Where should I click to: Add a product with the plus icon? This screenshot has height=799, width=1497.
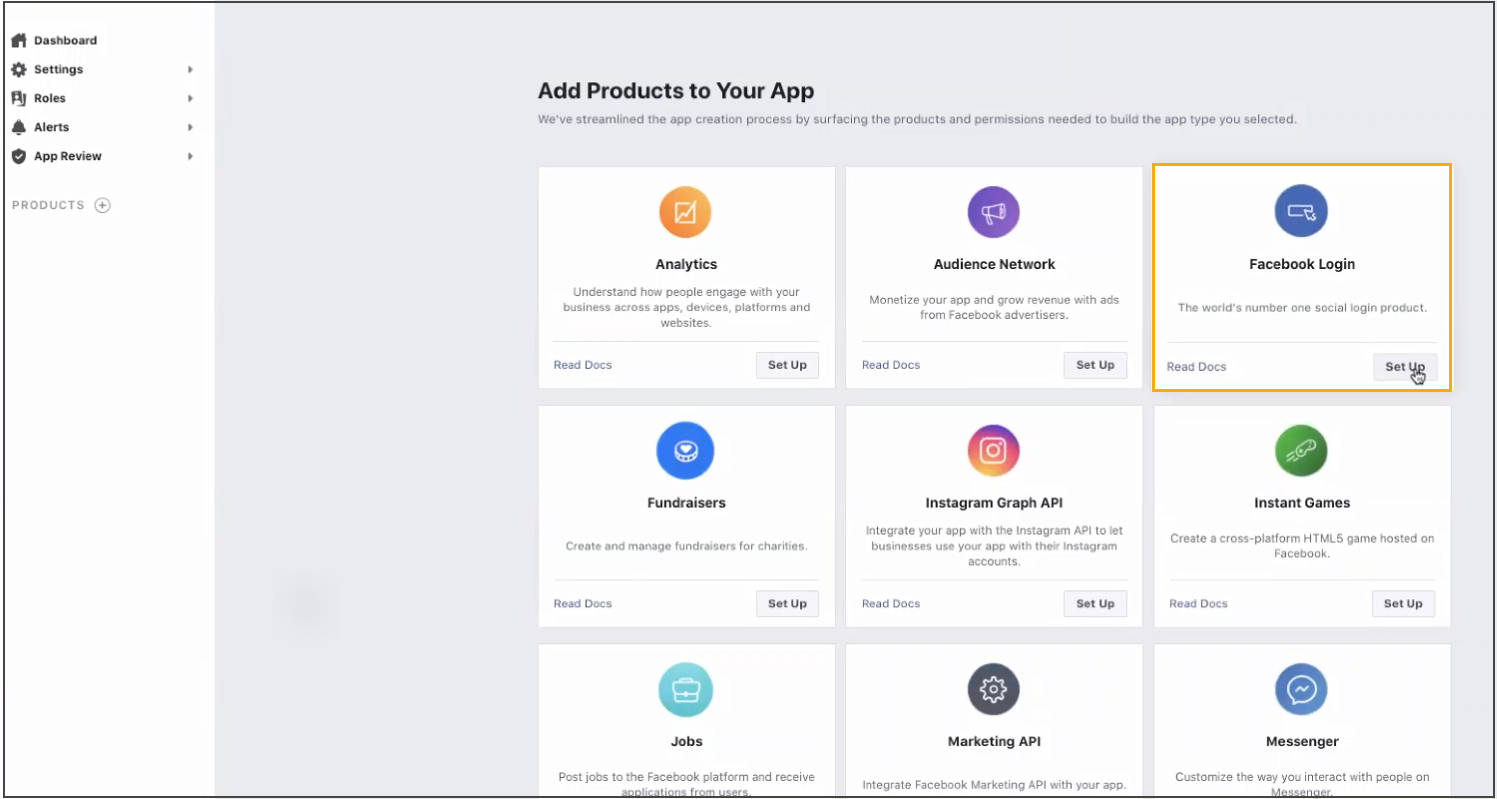(102, 205)
